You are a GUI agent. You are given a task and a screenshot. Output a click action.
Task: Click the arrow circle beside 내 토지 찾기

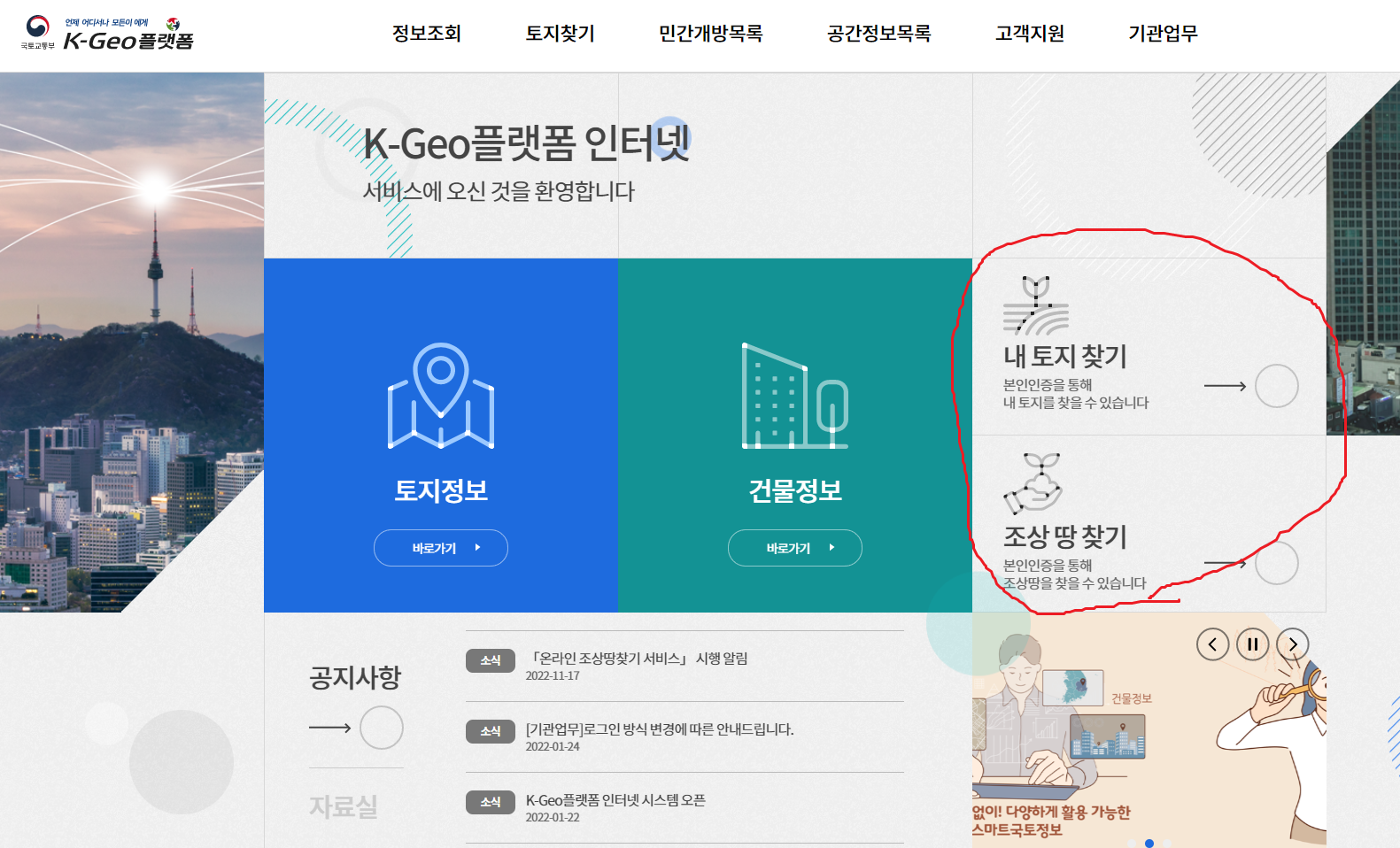[1277, 386]
